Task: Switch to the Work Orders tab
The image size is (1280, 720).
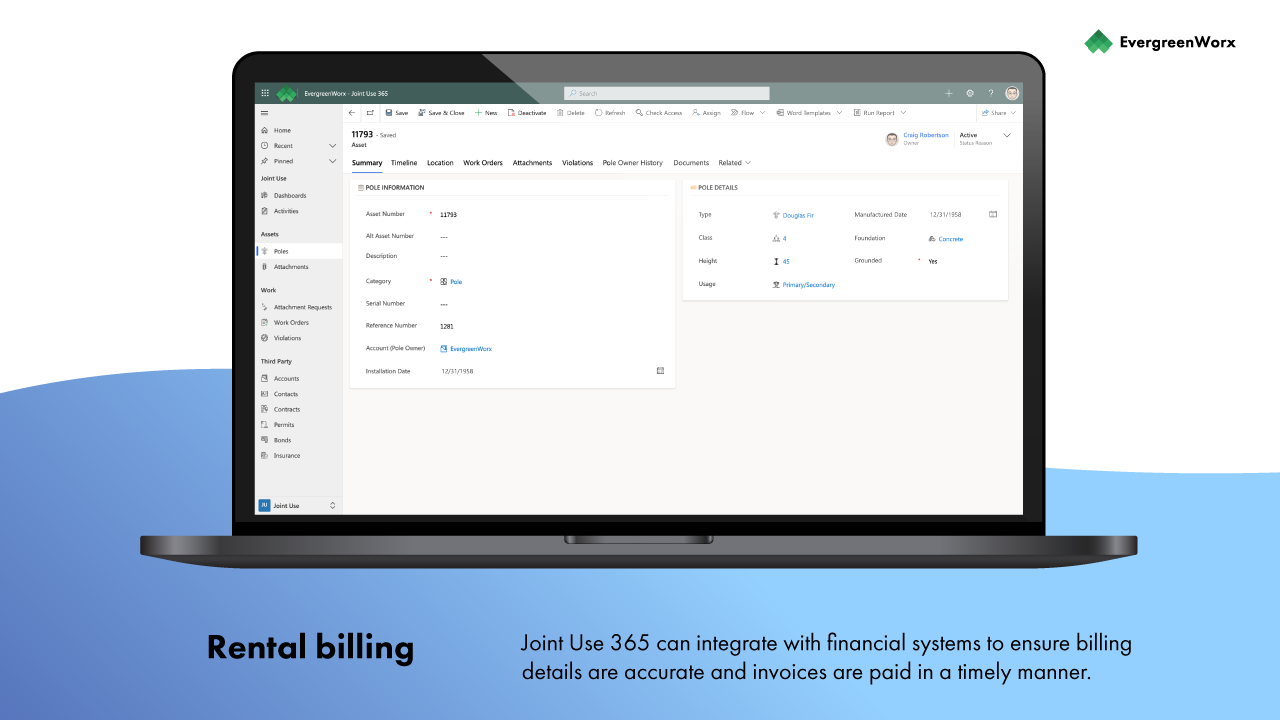Action: click(483, 163)
